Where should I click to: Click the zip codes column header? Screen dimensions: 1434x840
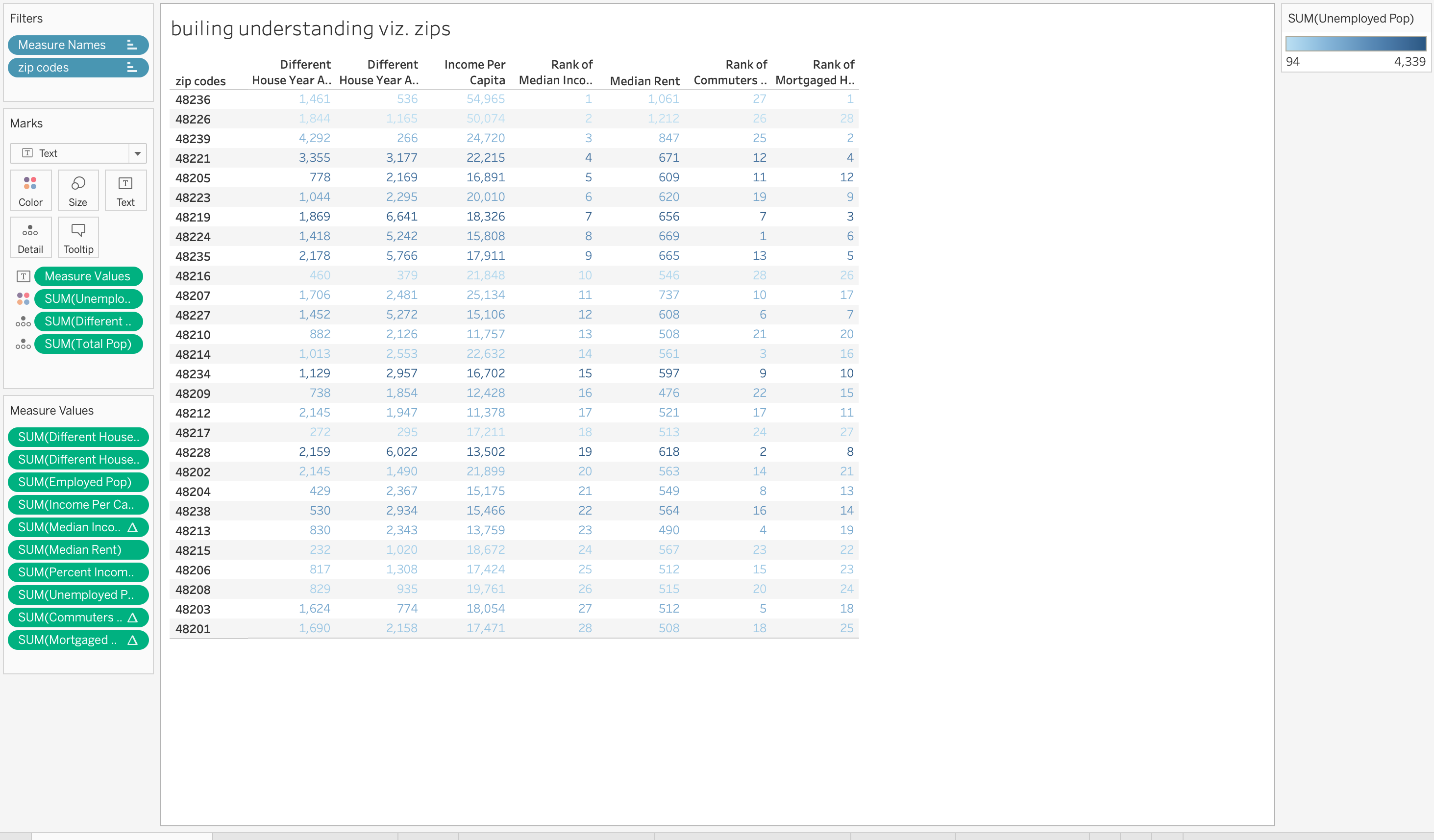(200, 81)
